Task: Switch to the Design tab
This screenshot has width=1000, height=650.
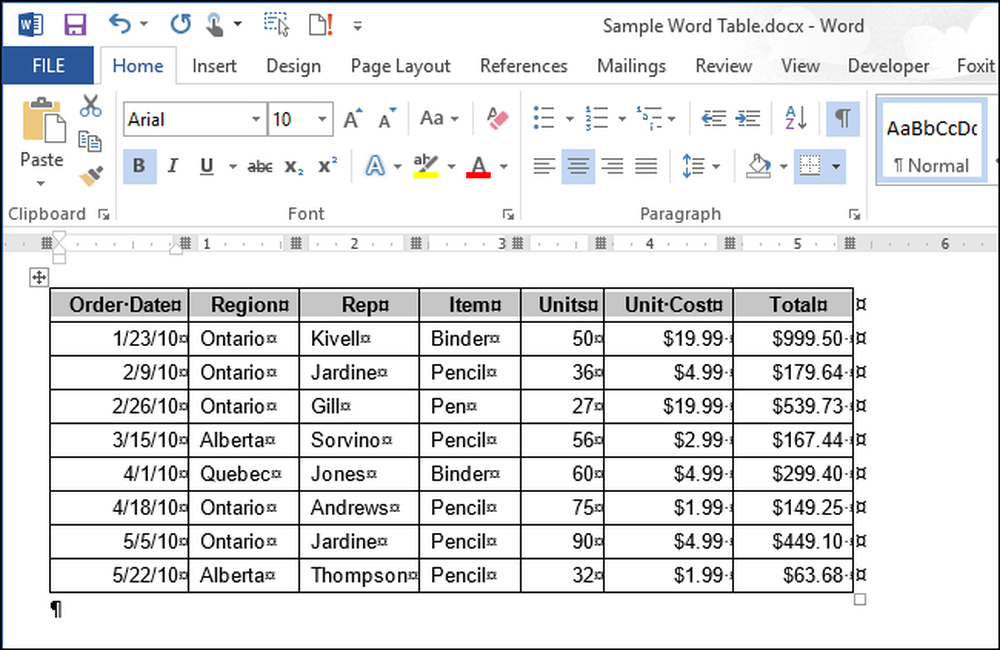Action: click(293, 66)
